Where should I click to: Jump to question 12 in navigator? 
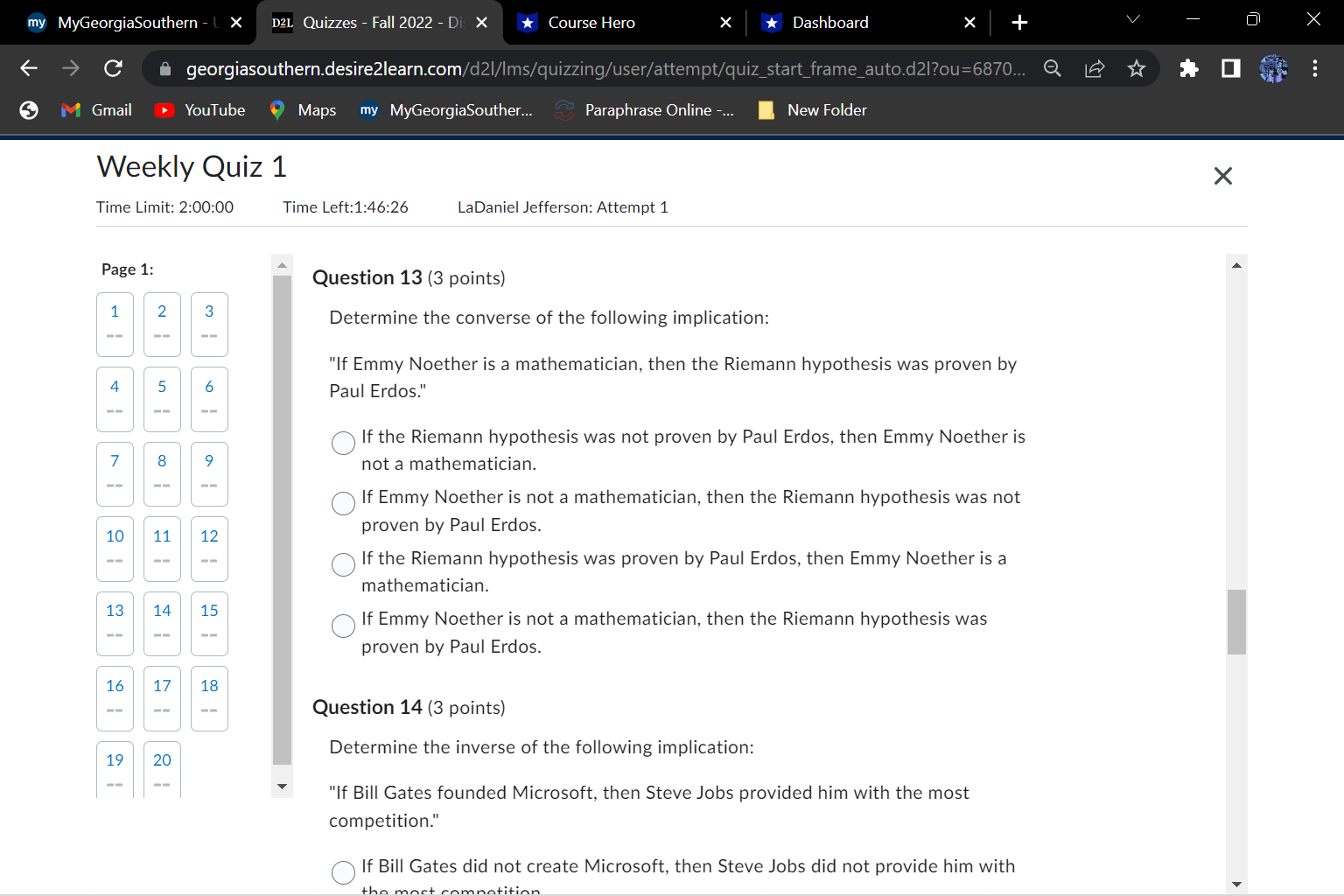[209, 549]
